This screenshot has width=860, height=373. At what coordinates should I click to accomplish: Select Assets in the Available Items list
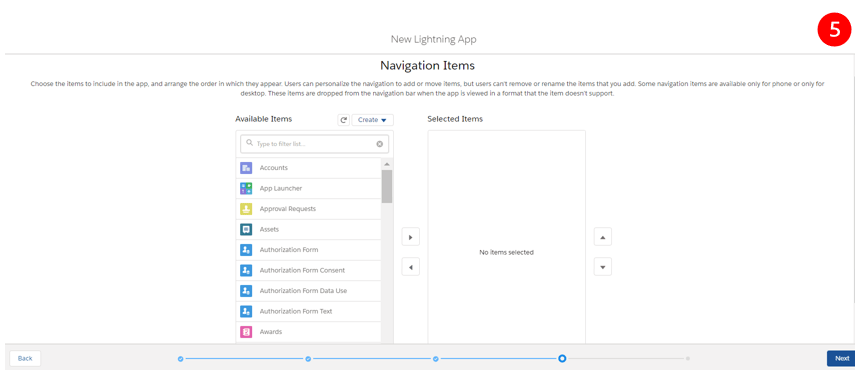(309, 229)
